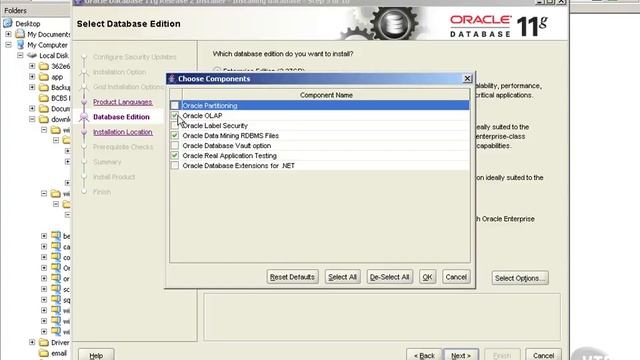
Task: Collapse the My Computer tree node
Action: coord(8,45)
